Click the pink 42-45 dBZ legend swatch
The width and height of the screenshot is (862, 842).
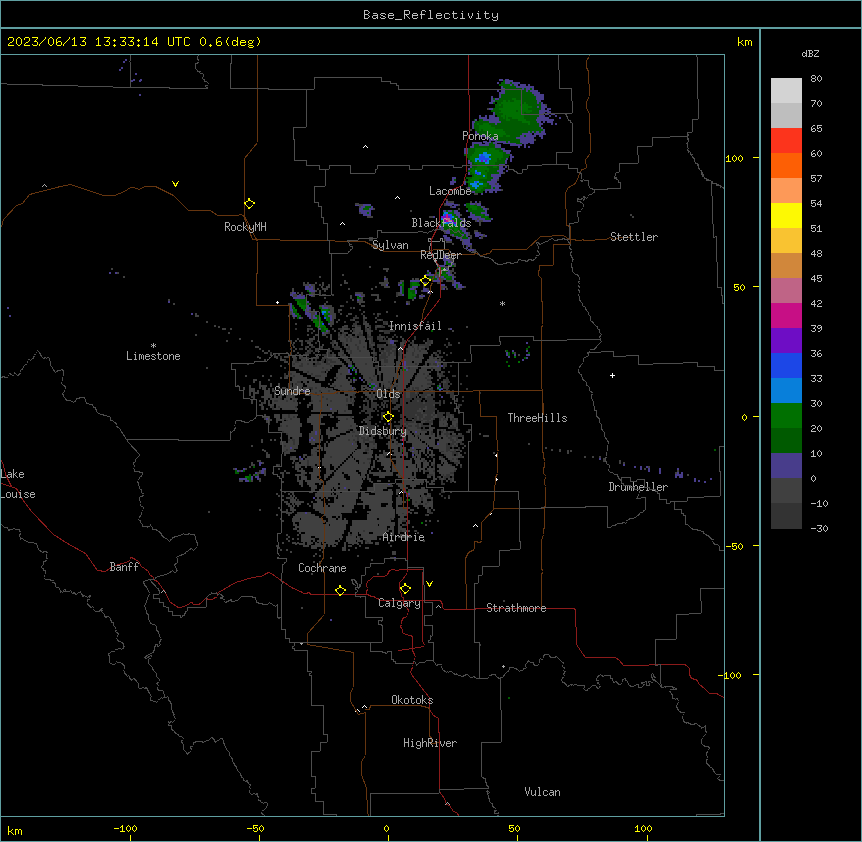[x=786, y=291]
